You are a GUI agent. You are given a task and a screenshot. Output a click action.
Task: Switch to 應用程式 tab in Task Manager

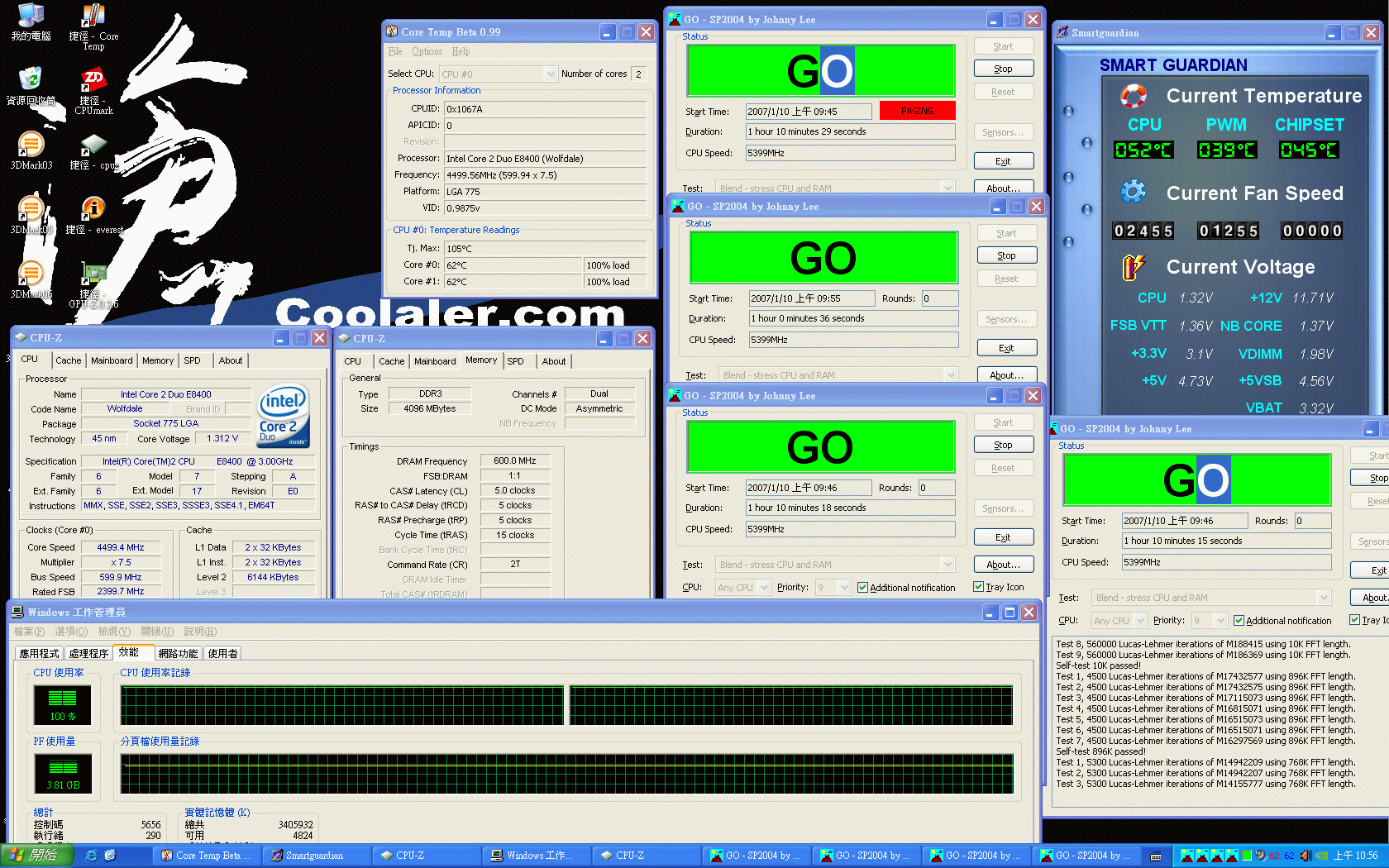click(x=39, y=653)
